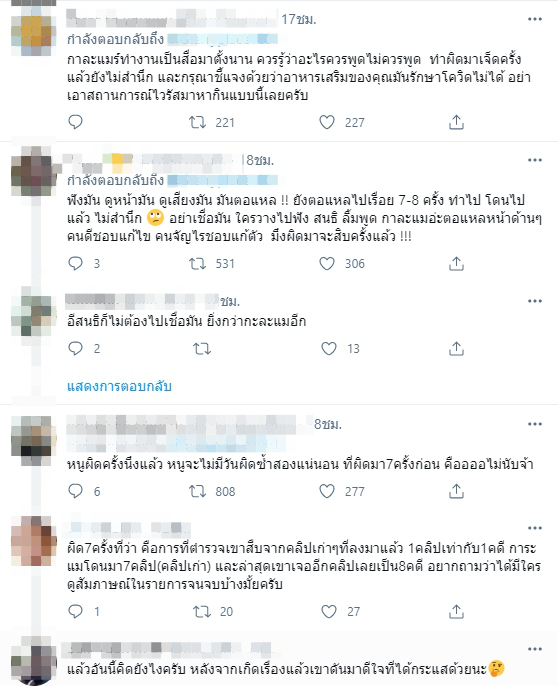The image size is (558, 686).
Task: Open more options on tweet with 808 retweets
Action: [x=535, y=424]
